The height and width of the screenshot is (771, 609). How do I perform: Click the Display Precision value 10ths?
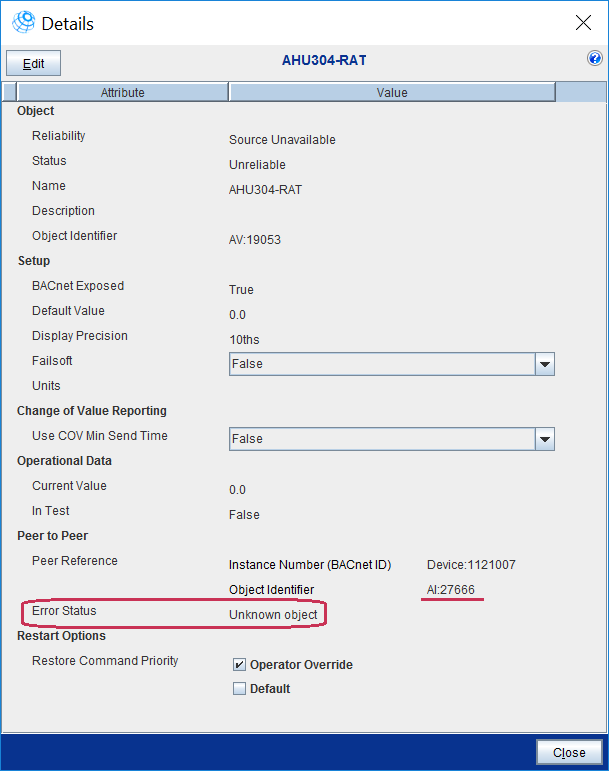[x=244, y=340]
